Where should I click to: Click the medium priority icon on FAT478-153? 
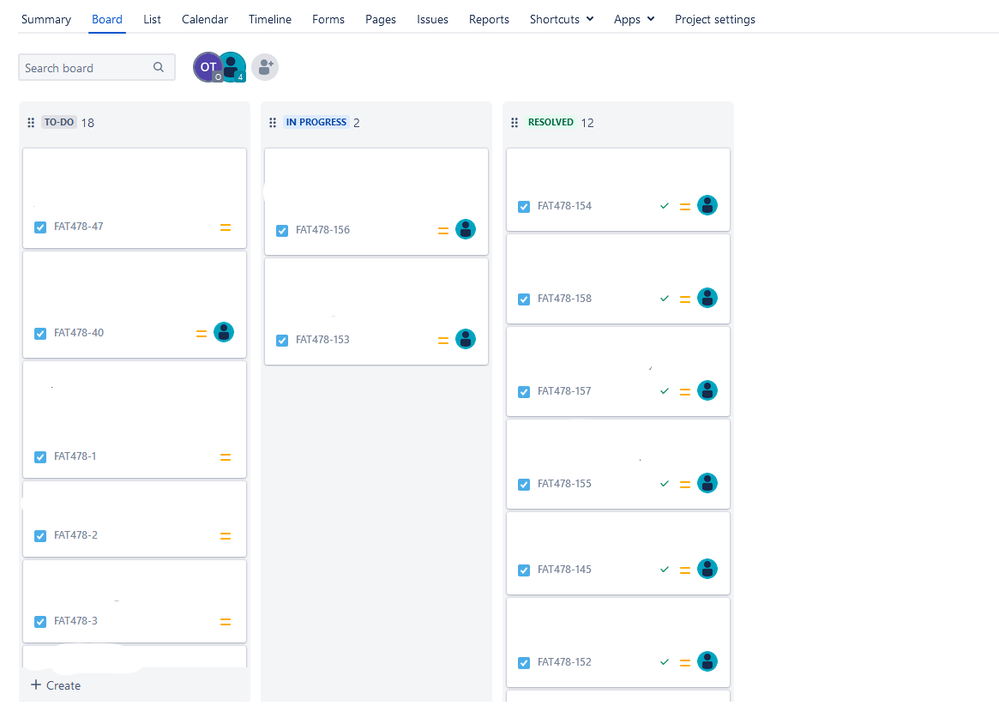click(x=443, y=341)
